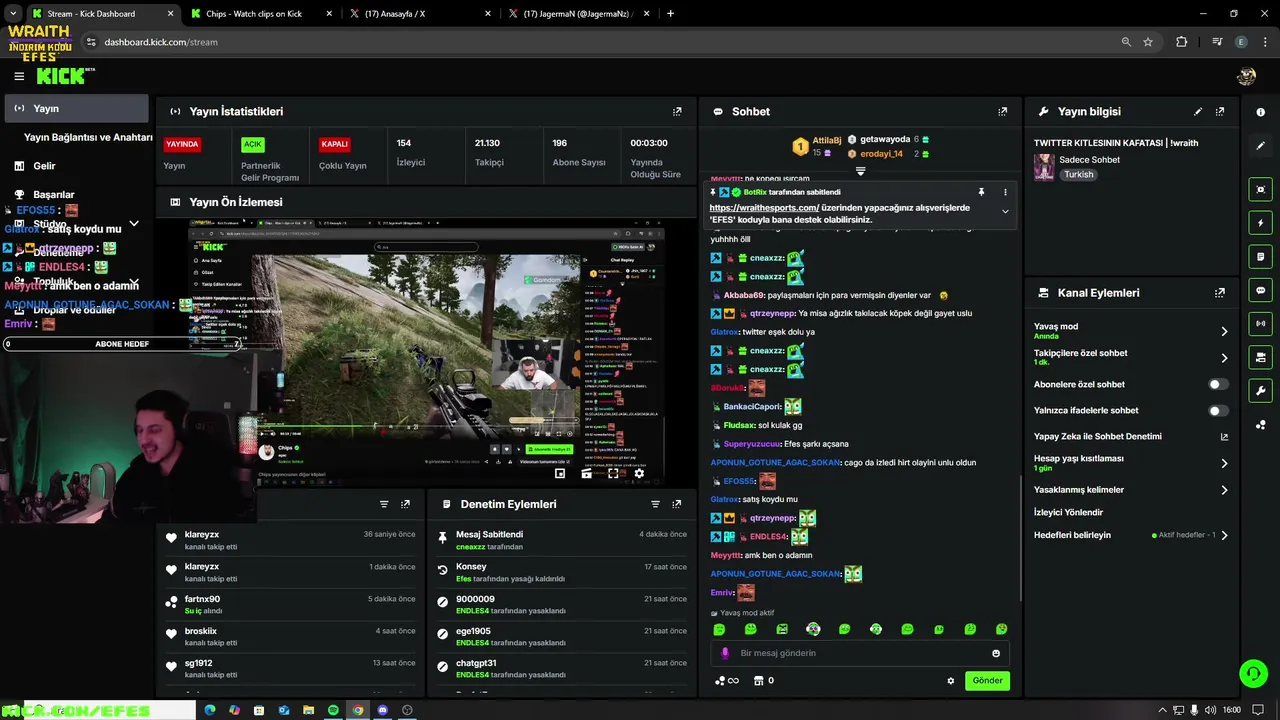Pop out the activity feed panel
Viewport: 1280px width, 720px height.
coord(405,504)
